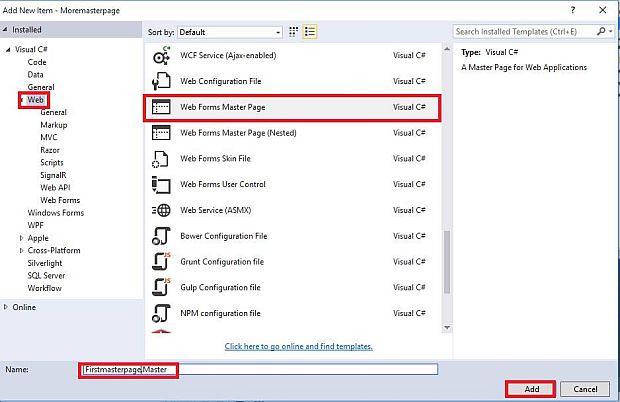620x402 pixels.
Task: Click the WCF Service (Ajax-enabled) template icon
Action: point(161,56)
